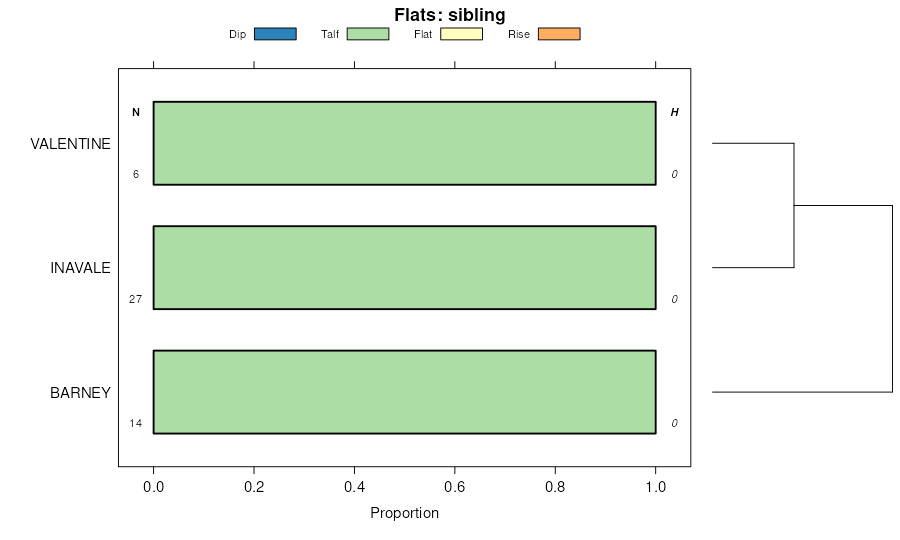
Task: Select the 0.8 x-axis tick label
Action: click(555, 487)
